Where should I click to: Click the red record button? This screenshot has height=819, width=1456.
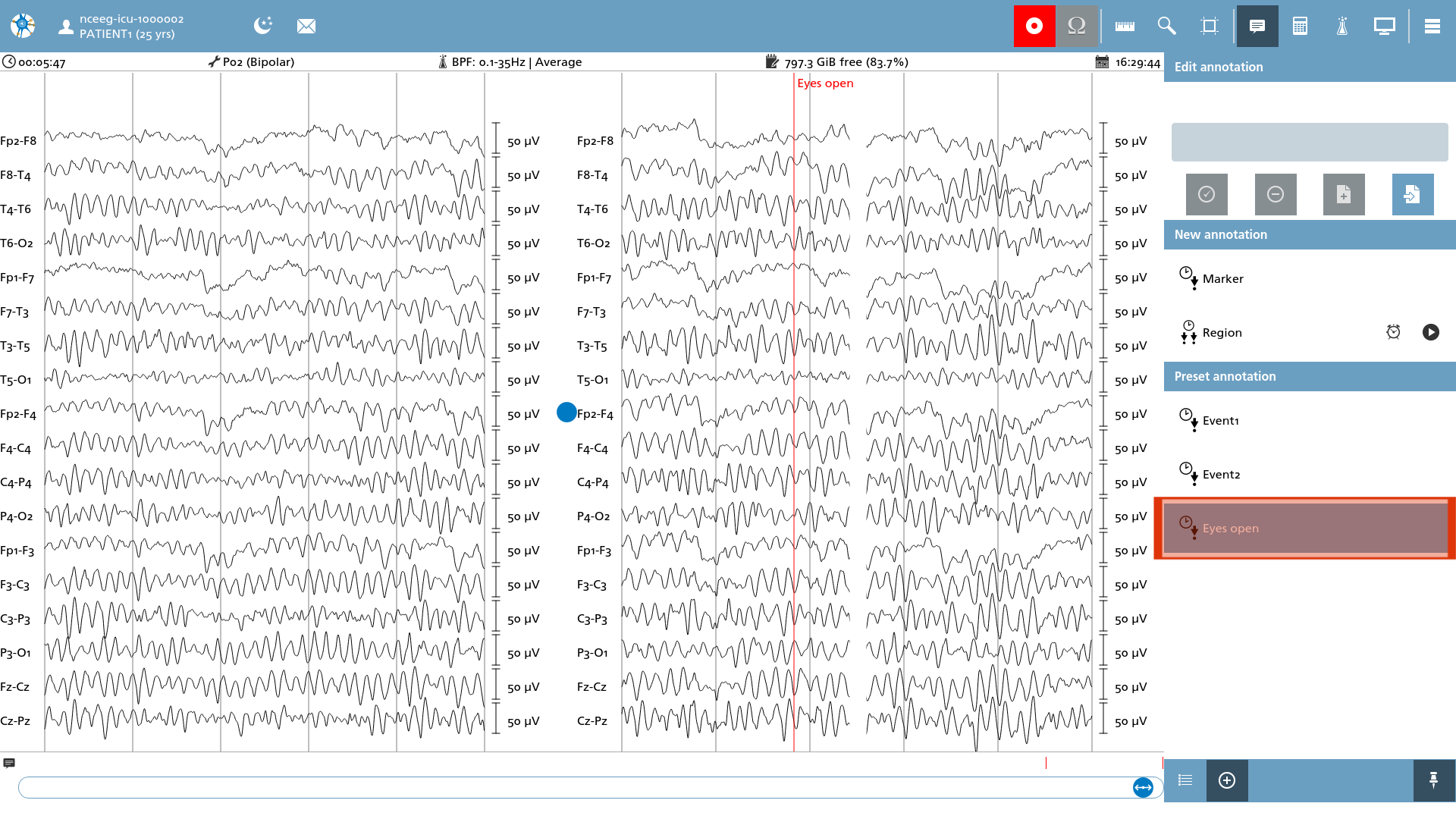pos(1034,26)
